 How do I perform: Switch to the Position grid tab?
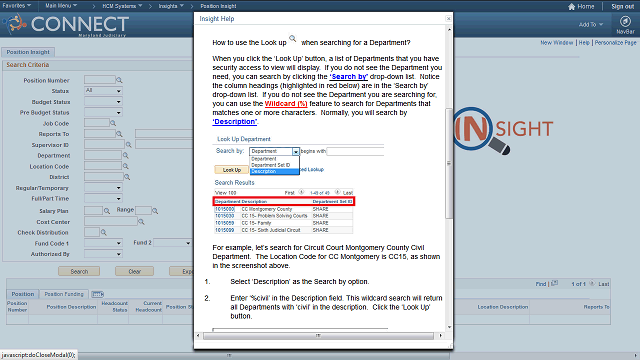22,294
